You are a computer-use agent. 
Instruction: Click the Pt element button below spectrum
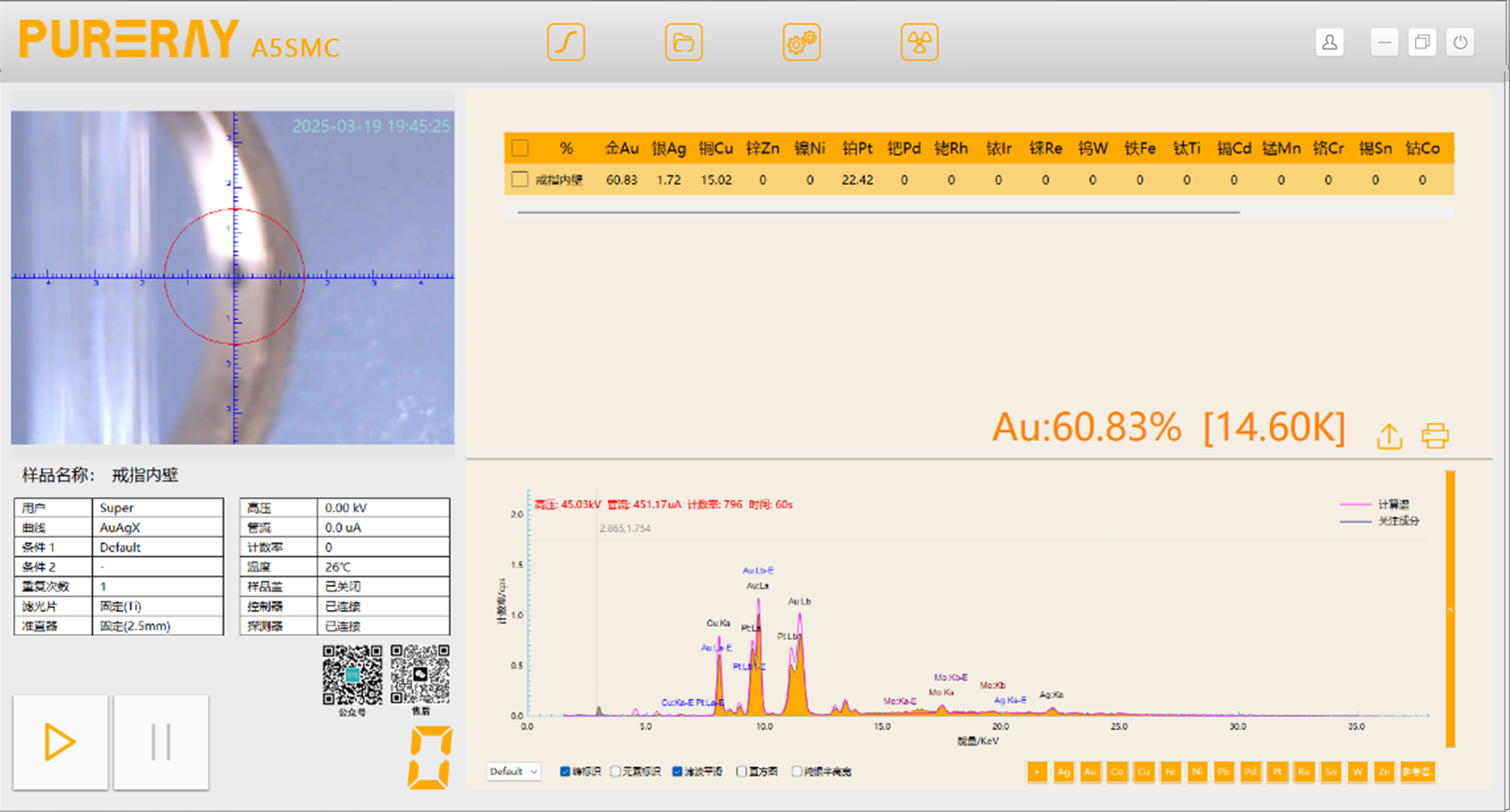(1277, 771)
